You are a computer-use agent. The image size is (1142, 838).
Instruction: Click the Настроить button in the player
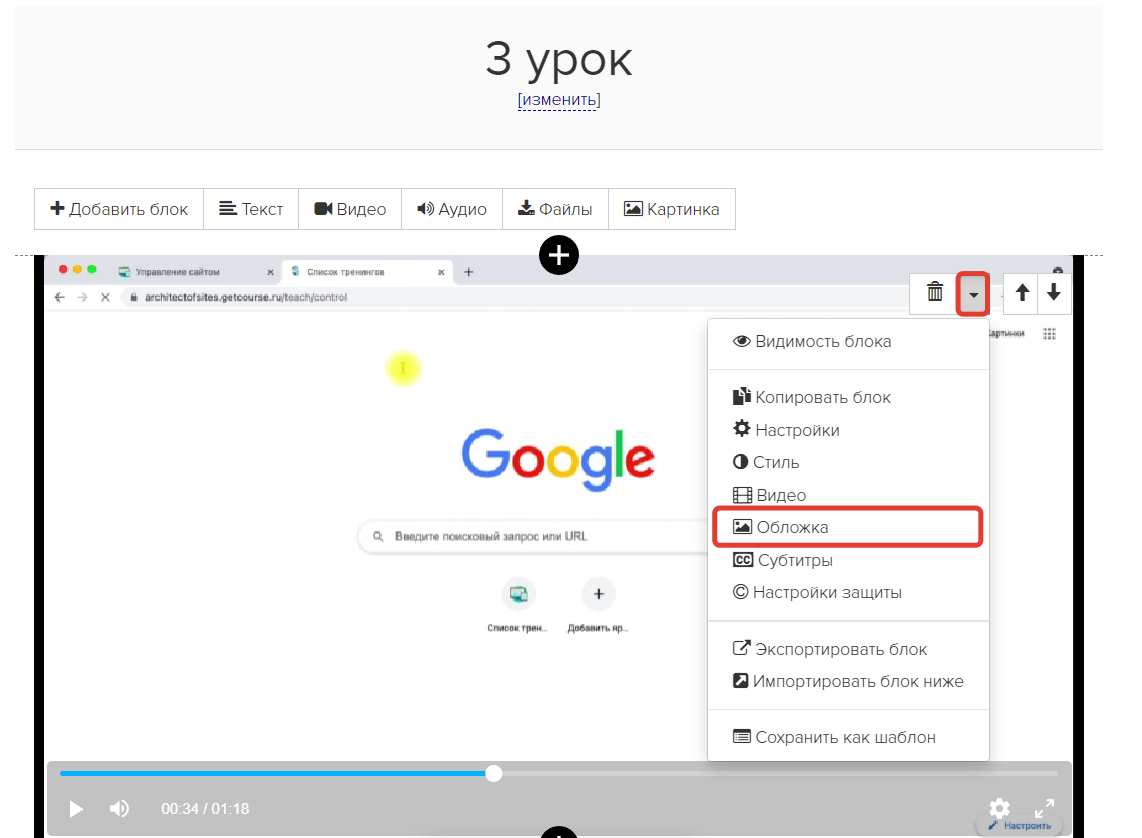(1020, 826)
